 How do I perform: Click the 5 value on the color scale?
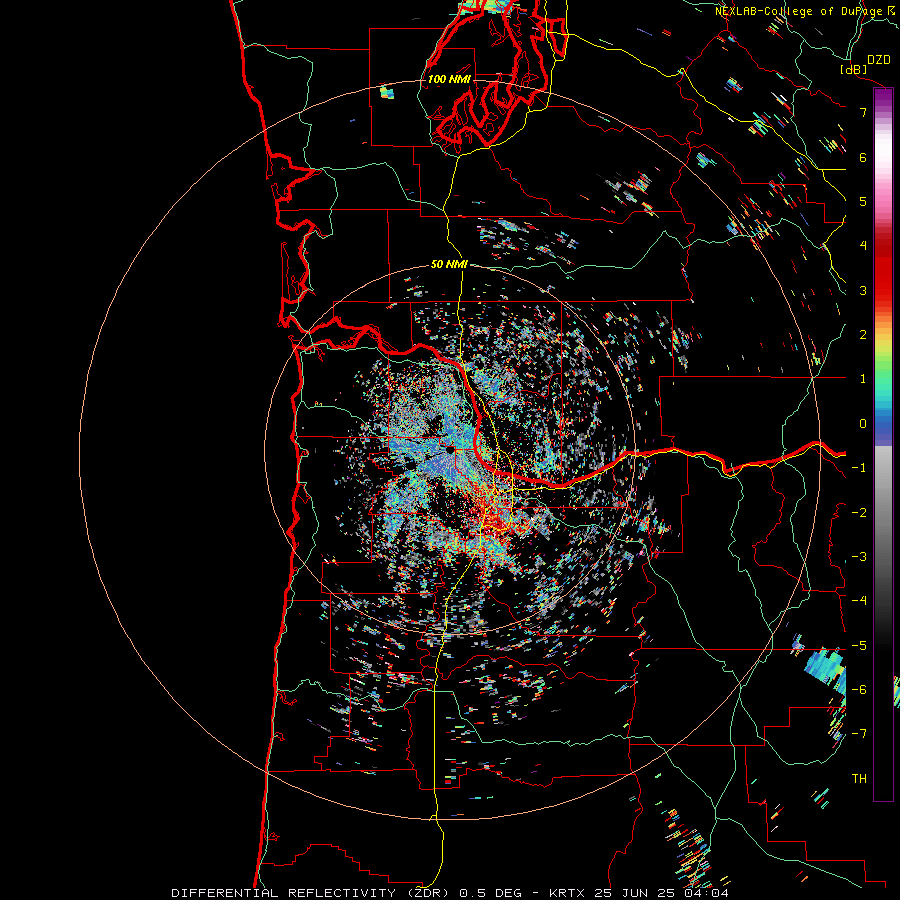pyautogui.click(x=863, y=201)
